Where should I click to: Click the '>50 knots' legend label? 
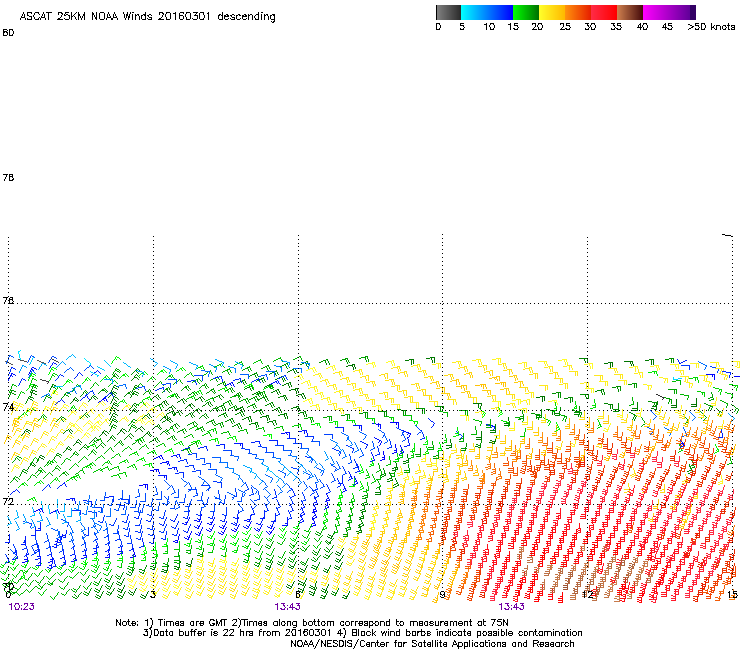point(711,27)
